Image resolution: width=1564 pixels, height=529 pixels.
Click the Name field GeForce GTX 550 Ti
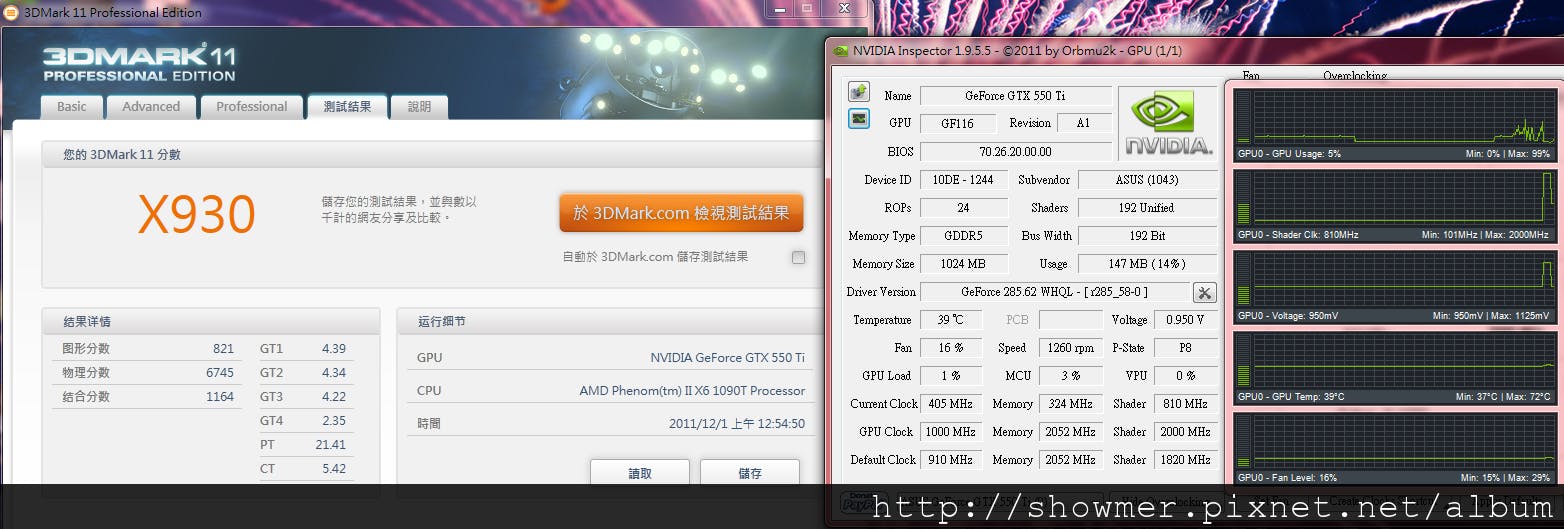tap(1015, 96)
